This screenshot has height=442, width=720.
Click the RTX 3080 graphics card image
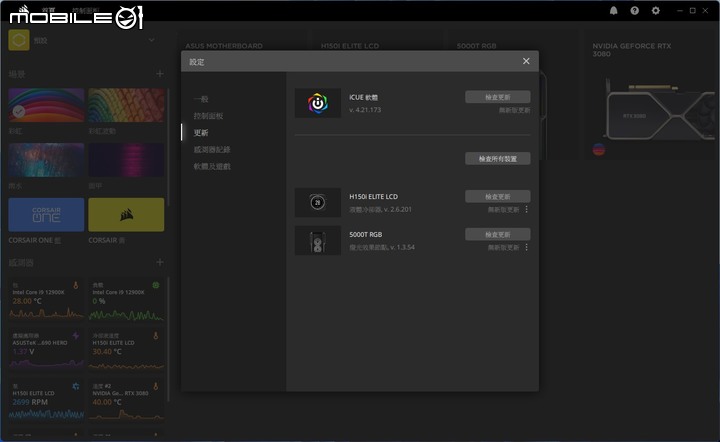pos(660,112)
